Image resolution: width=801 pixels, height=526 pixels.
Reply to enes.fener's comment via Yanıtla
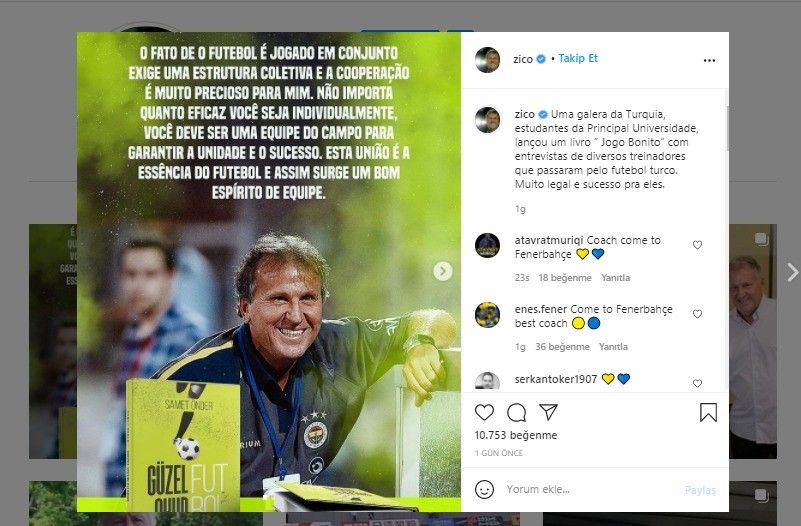(x=613, y=347)
